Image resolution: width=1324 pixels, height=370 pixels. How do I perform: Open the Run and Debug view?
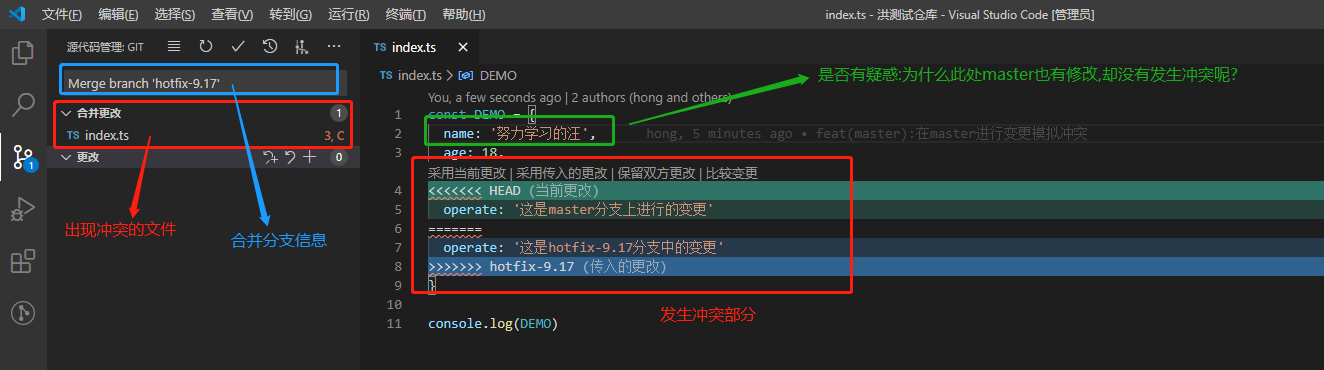tap(22, 210)
